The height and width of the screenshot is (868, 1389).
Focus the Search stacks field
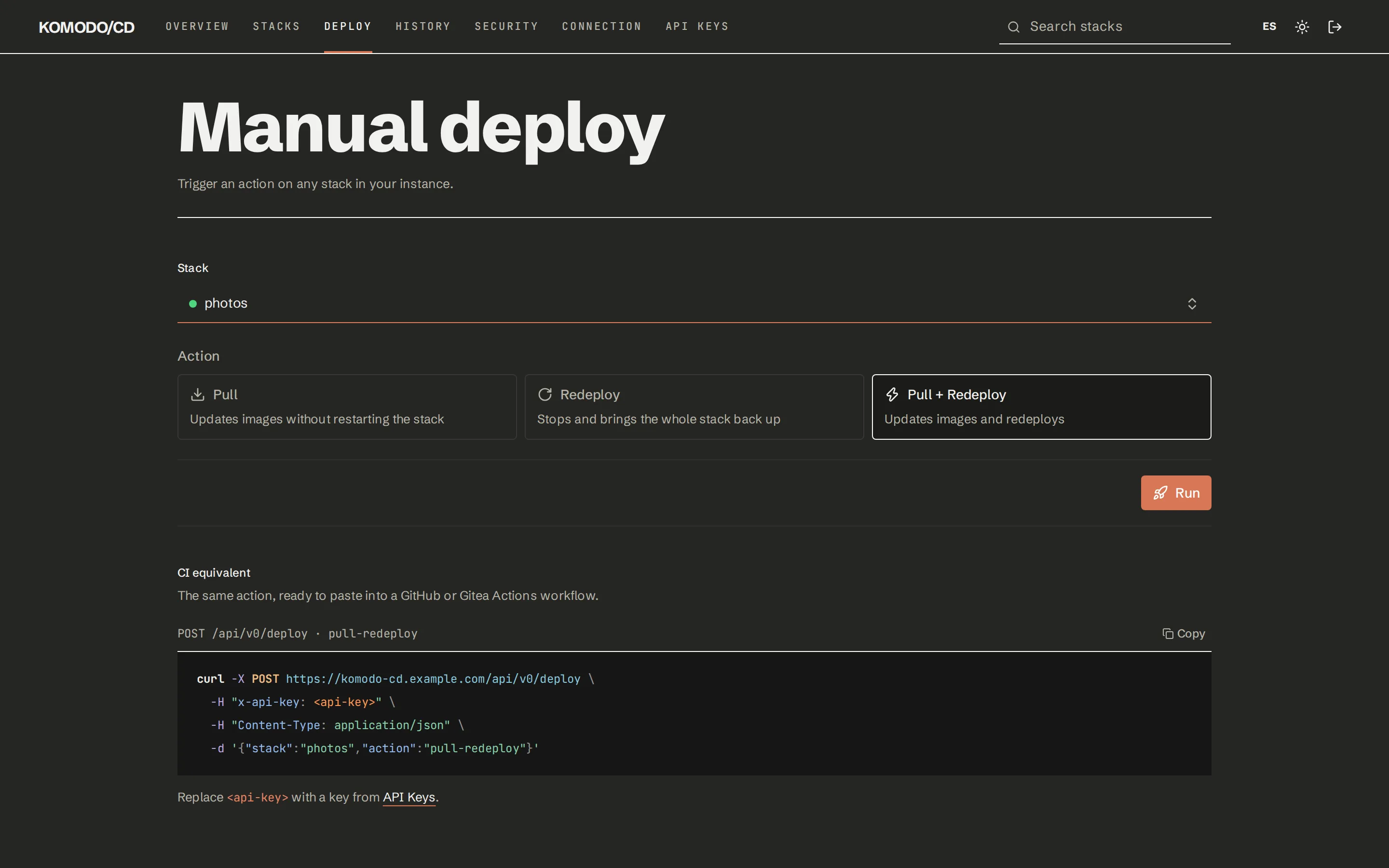pyautogui.click(x=1115, y=27)
